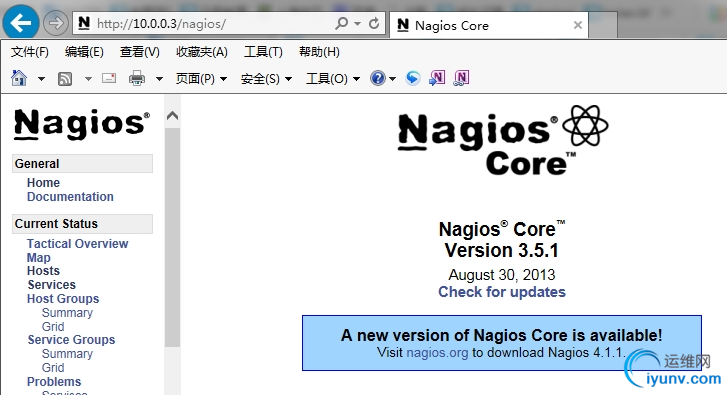This screenshot has width=727, height=395.
Task: Open the 文件(F) menu
Action: point(30,51)
